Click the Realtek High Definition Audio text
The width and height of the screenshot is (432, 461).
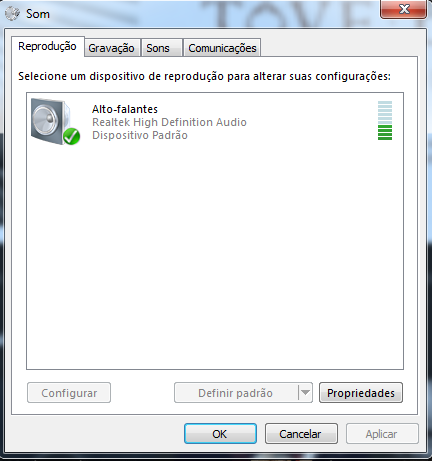(169, 122)
